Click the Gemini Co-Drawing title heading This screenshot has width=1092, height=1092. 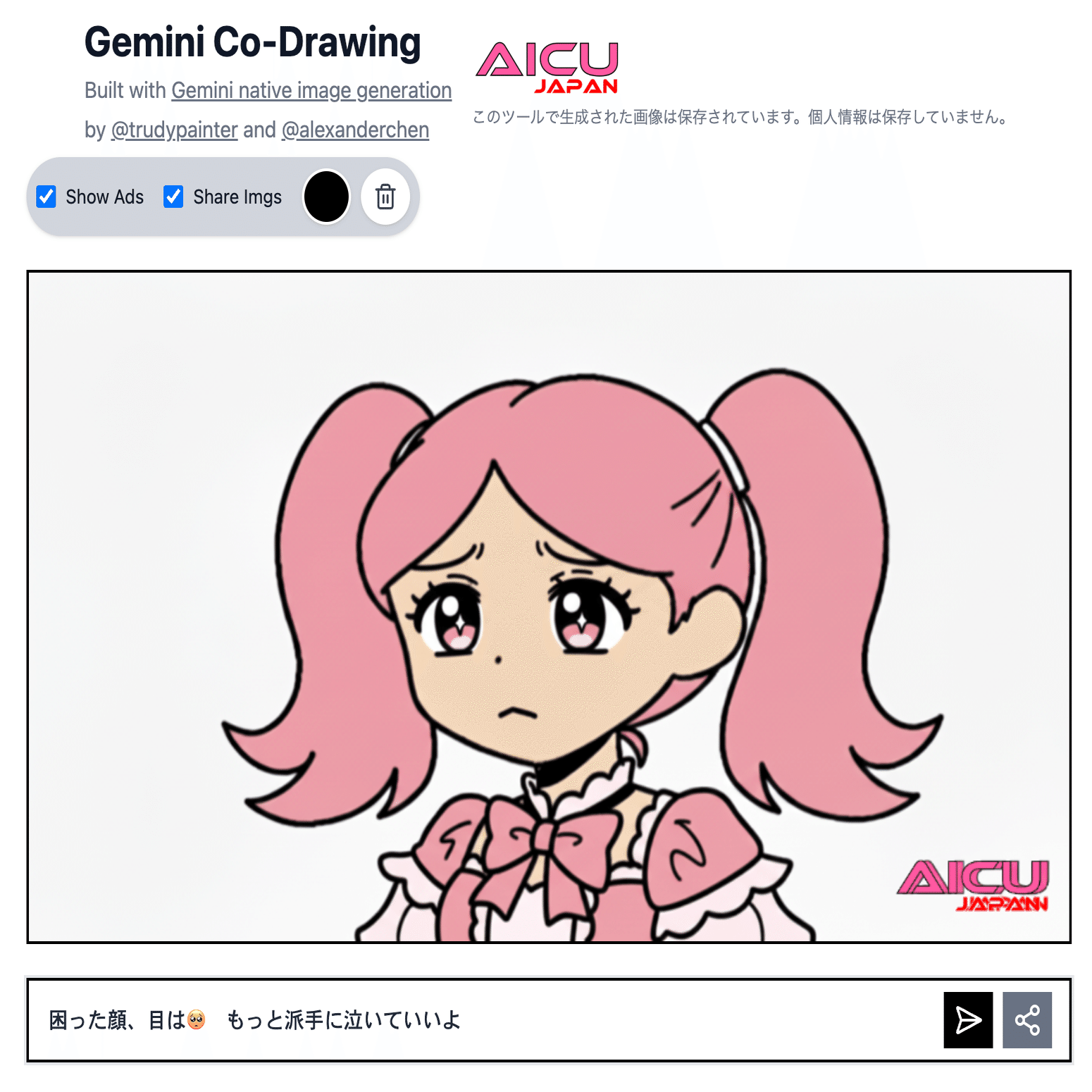(252, 42)
